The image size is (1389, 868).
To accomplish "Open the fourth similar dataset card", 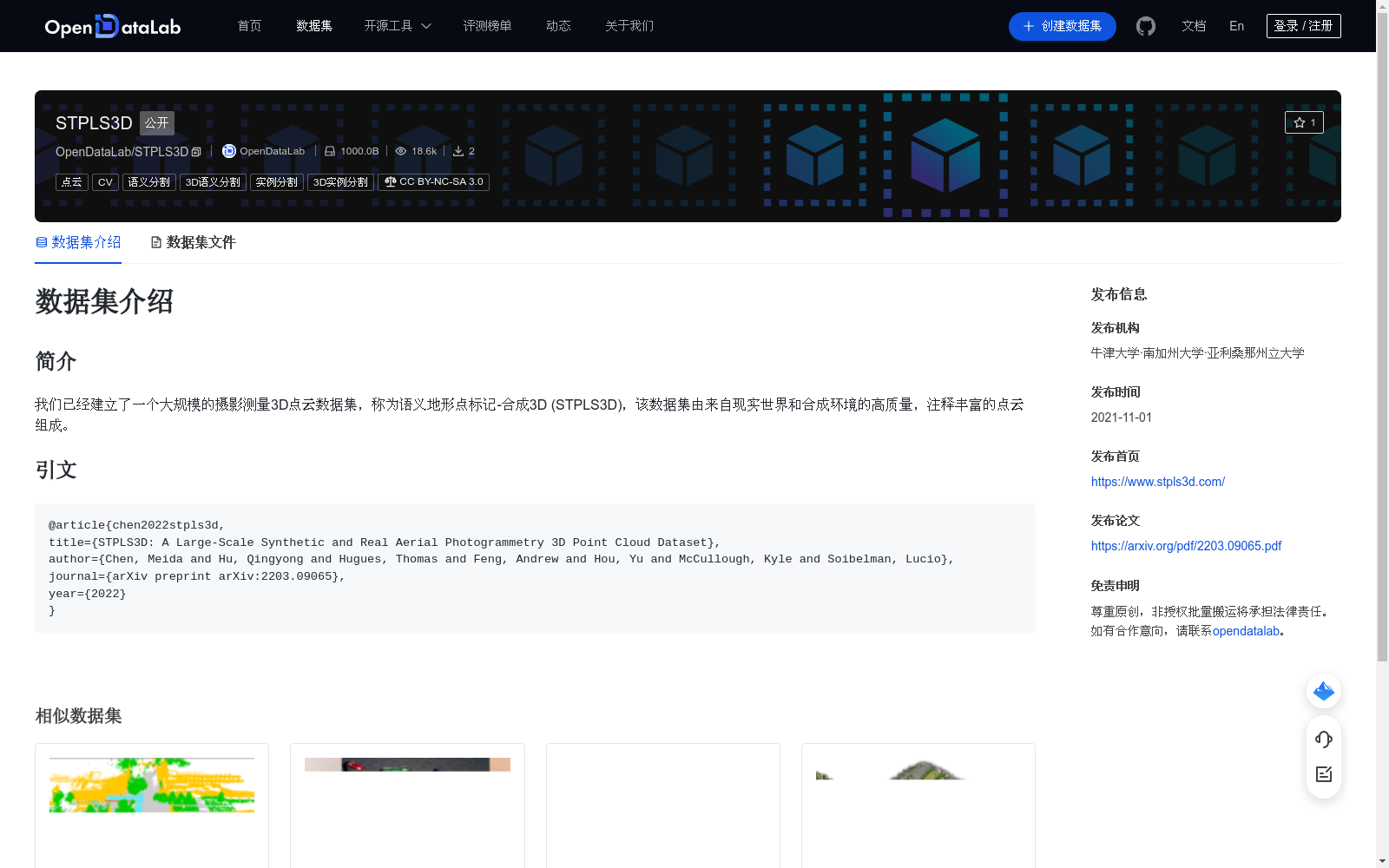I will pyautogui.click(x=918, y=806).
